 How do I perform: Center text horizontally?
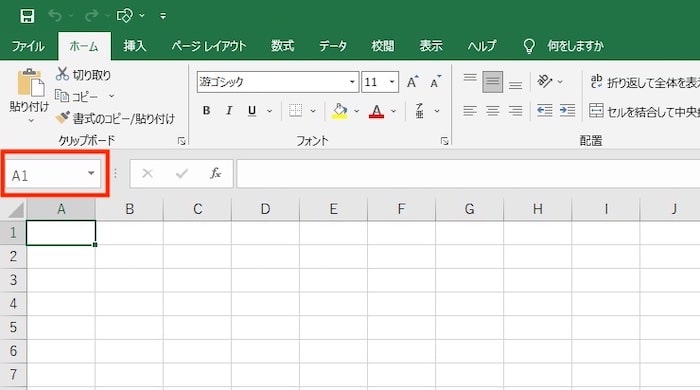(x=492, y=110)
